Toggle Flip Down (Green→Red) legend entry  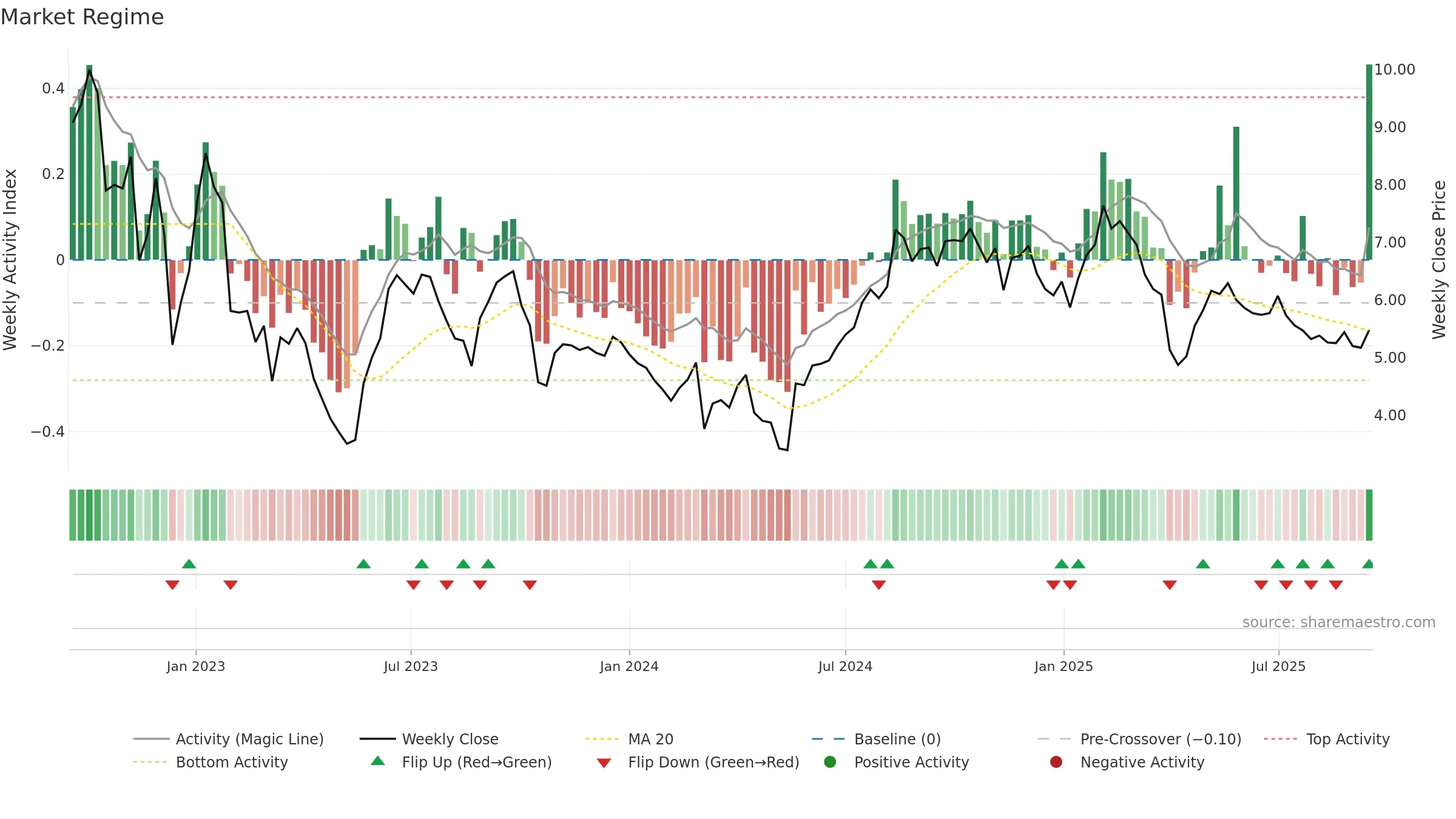pos(698,762)
